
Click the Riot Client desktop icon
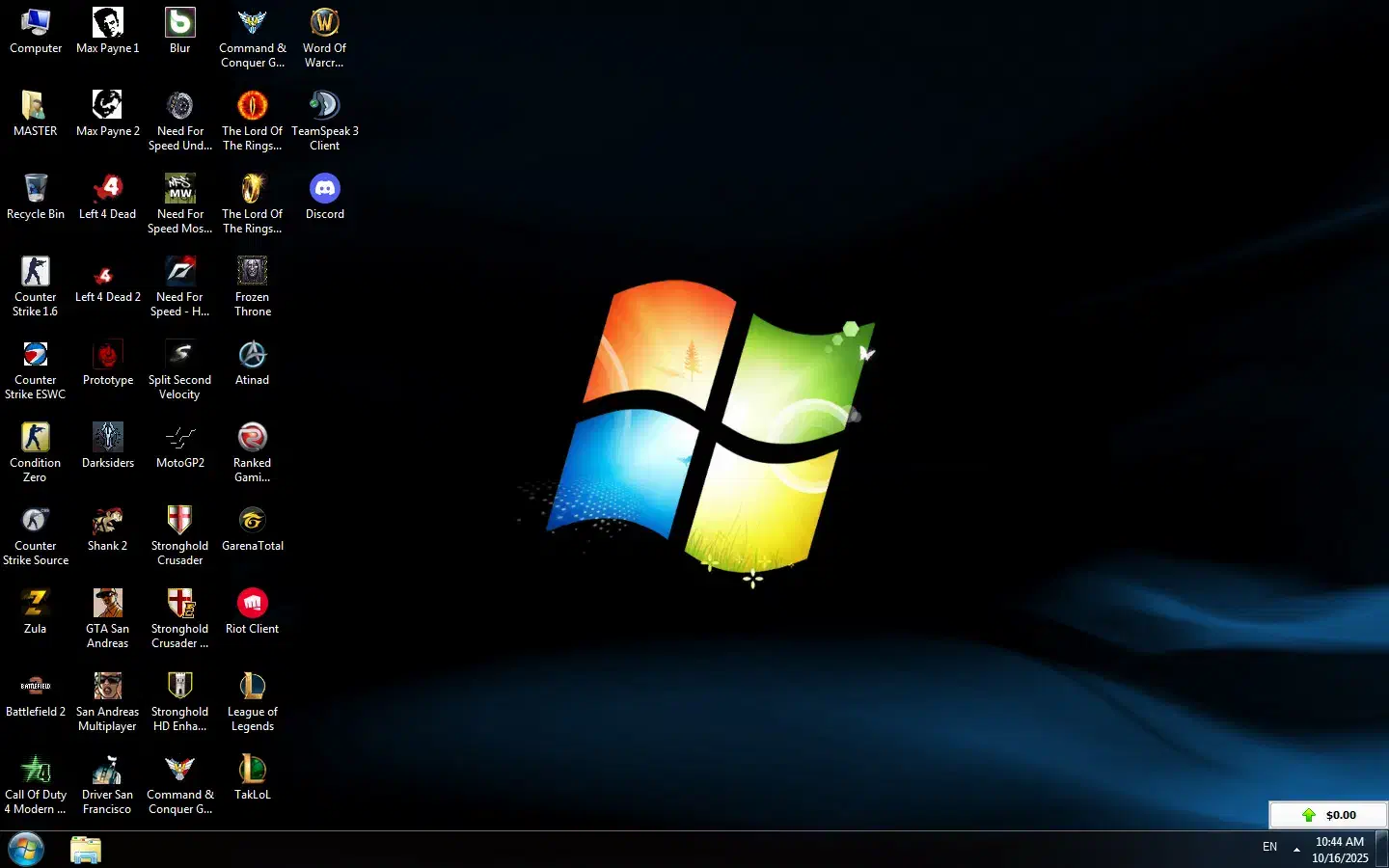click(x=252, y=604)
